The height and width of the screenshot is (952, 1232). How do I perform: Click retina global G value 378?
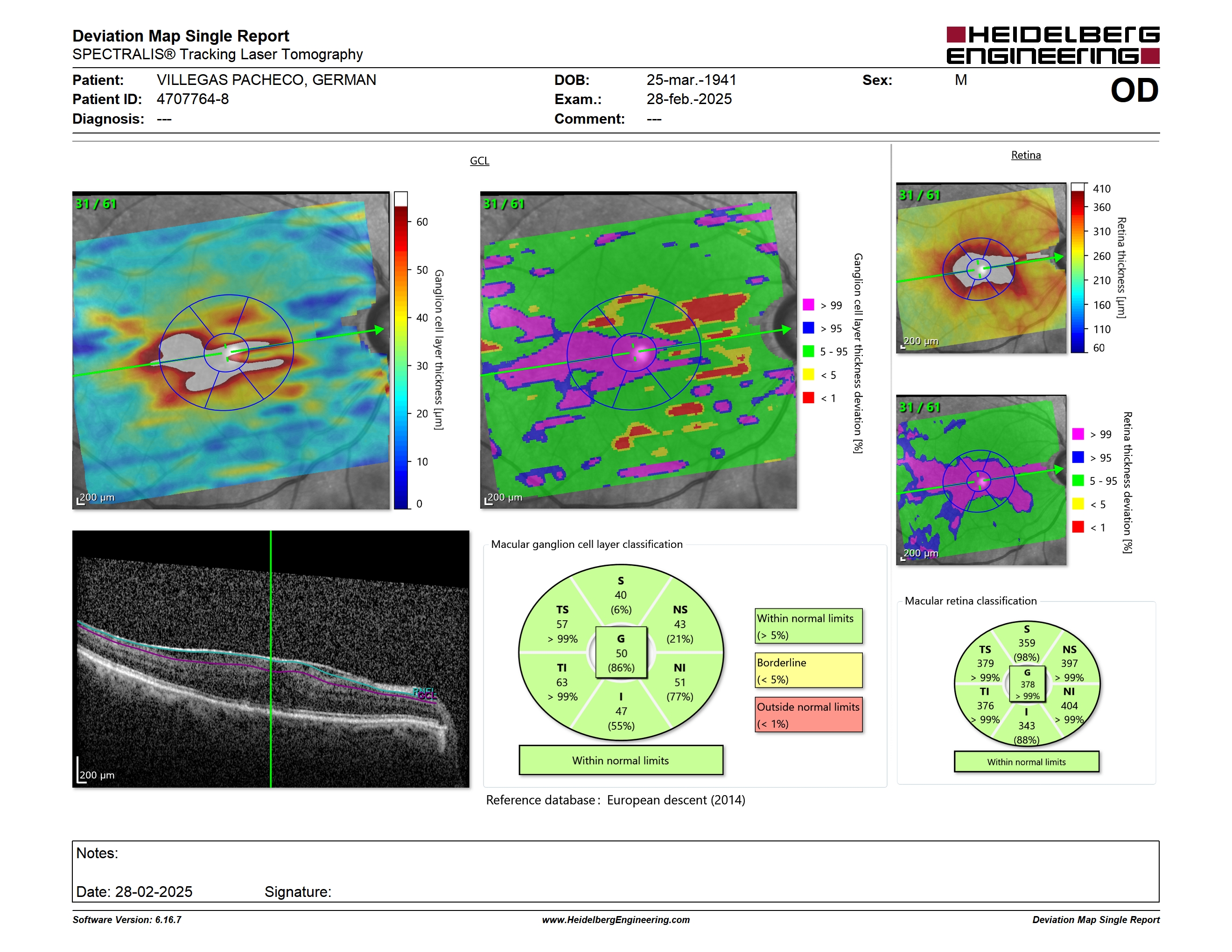[x=1027, y=684]
